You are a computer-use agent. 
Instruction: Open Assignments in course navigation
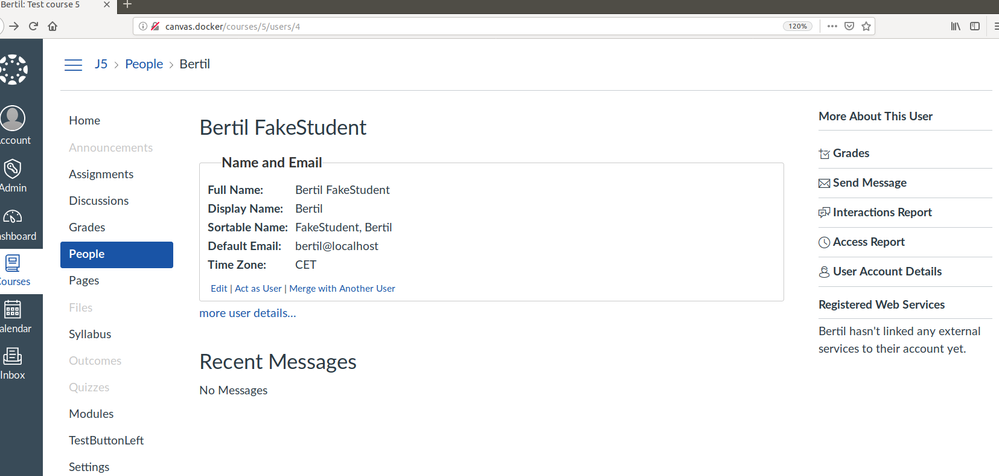101,174
